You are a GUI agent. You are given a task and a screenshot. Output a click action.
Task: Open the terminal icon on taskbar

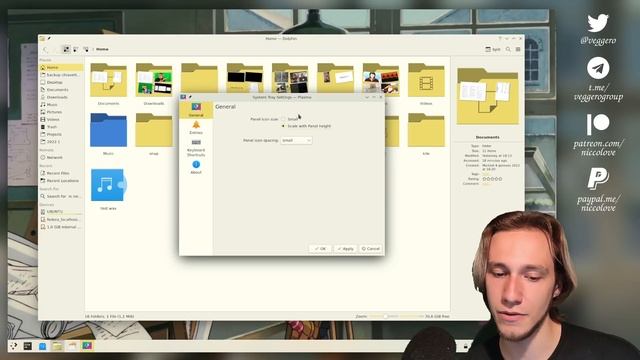(x=28, y=346)
